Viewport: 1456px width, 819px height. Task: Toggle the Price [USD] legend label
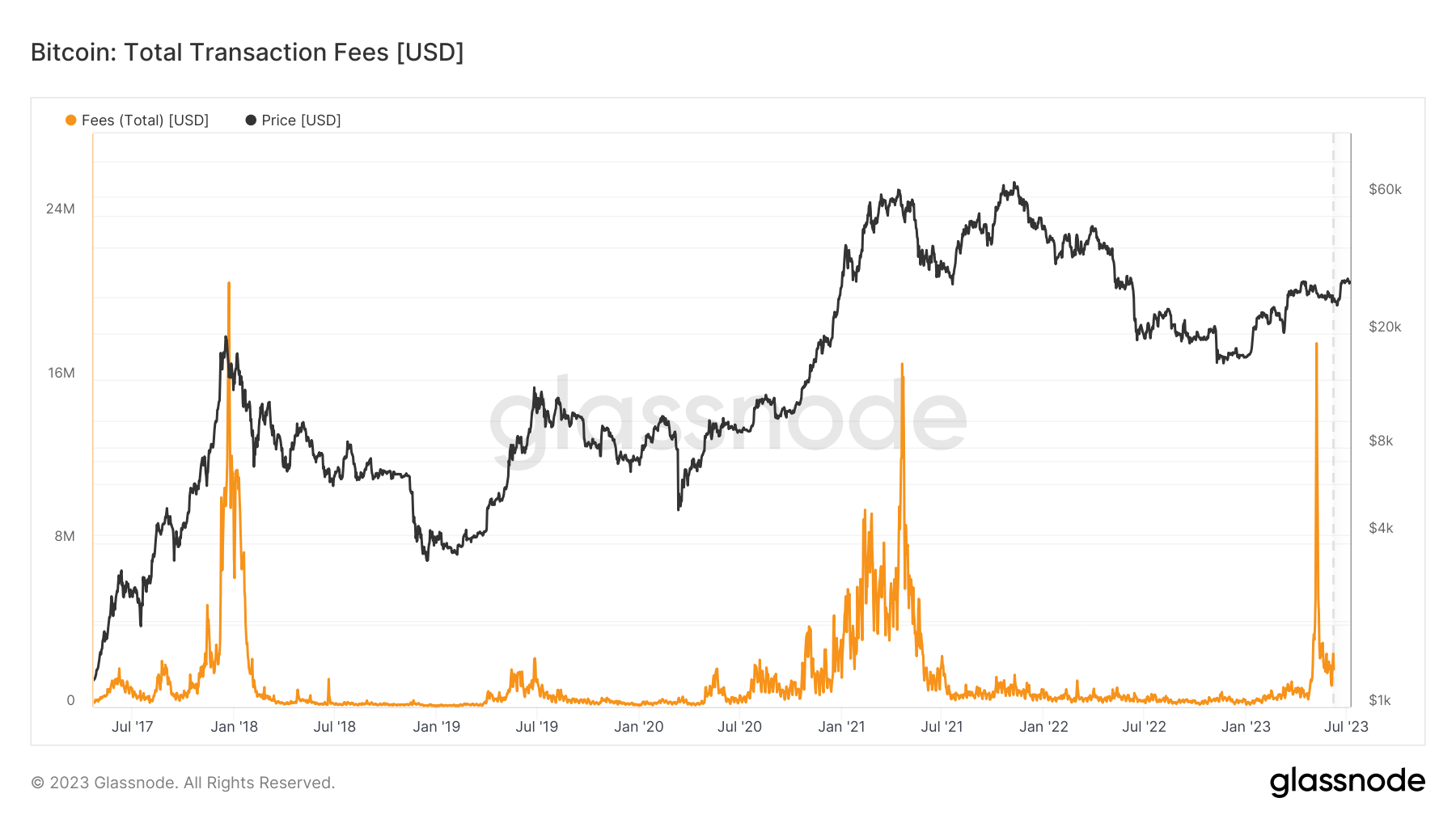click(x=301, y=120)
